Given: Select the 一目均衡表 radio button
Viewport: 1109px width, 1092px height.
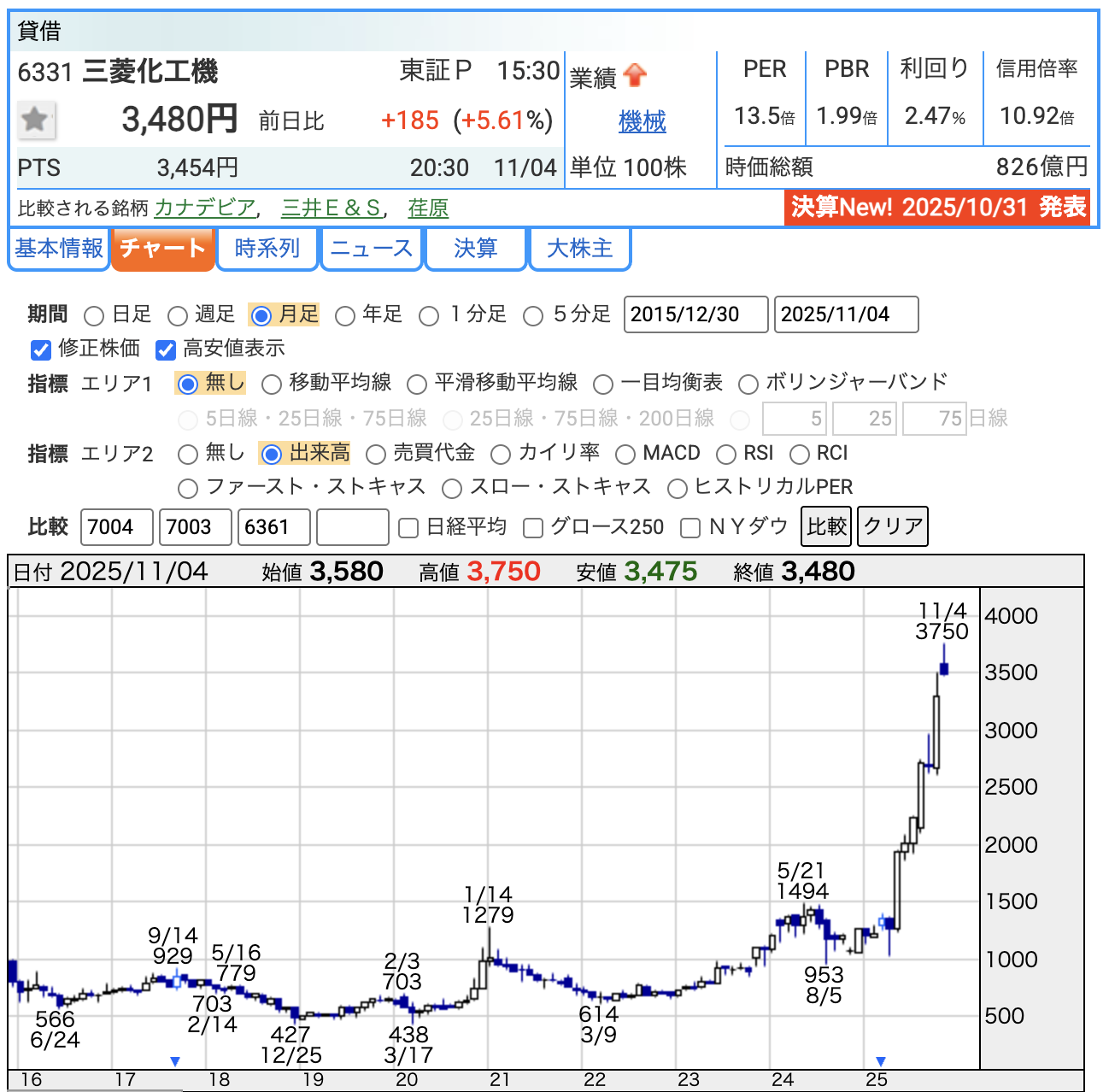Looking at the screenshot, I should [x=603, y=385].
